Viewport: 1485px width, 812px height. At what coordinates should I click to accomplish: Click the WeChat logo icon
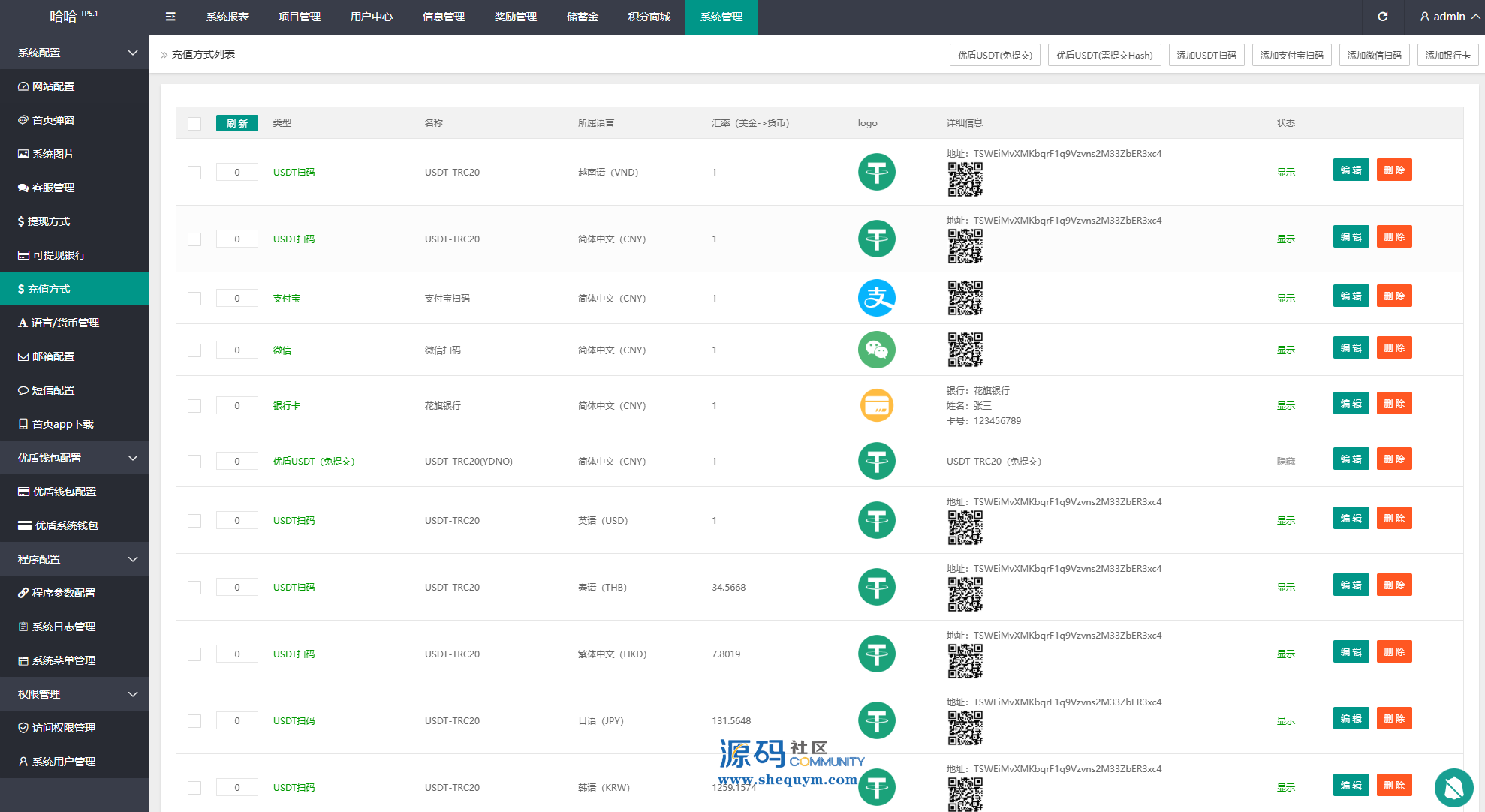pyautogui.click(x=876, y=350)
